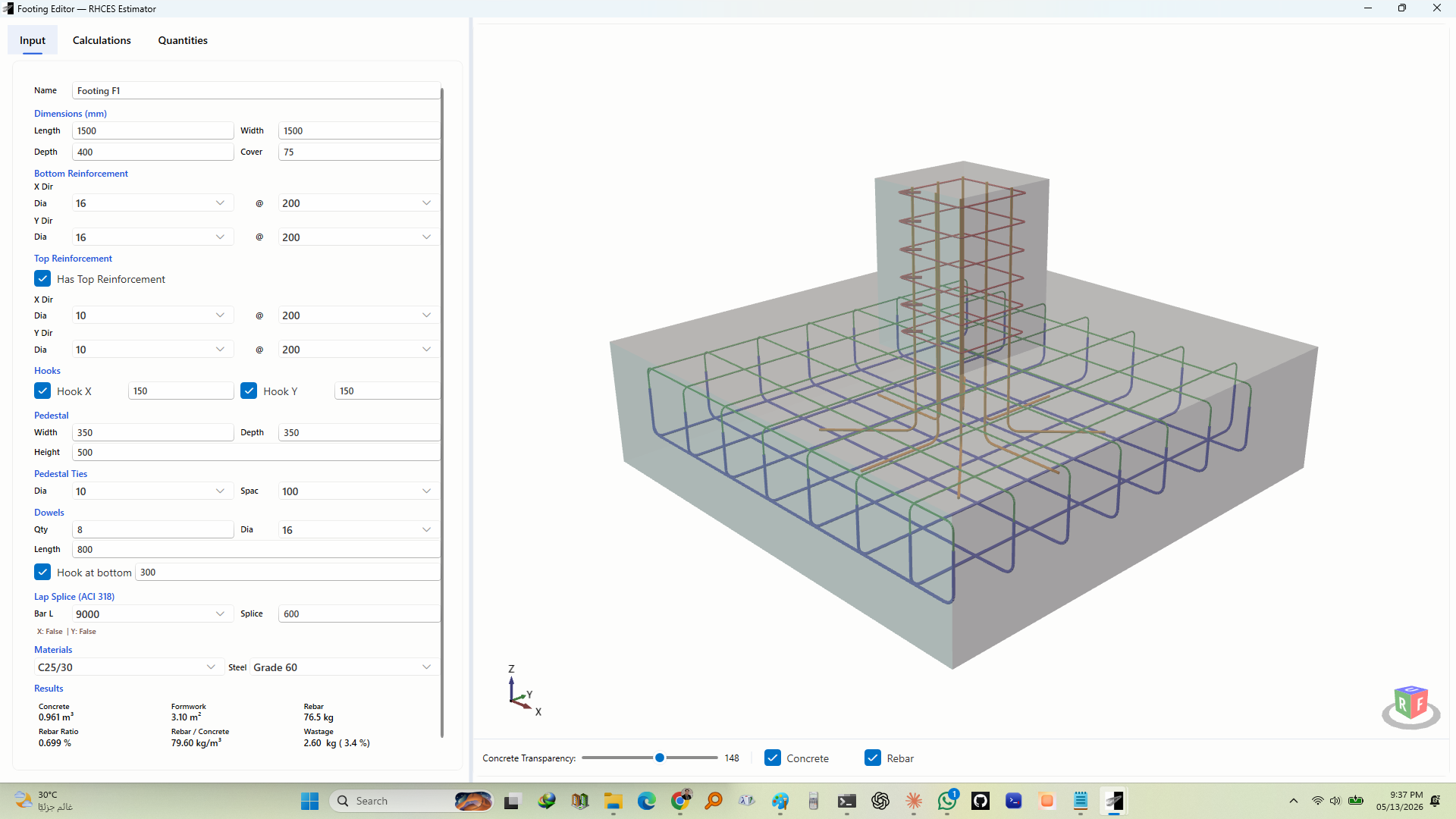Open Top Reinforcement Y Dir Dia dropdown
The image size is (1456, 819).
pyautogui.click(x=152, y=350)
